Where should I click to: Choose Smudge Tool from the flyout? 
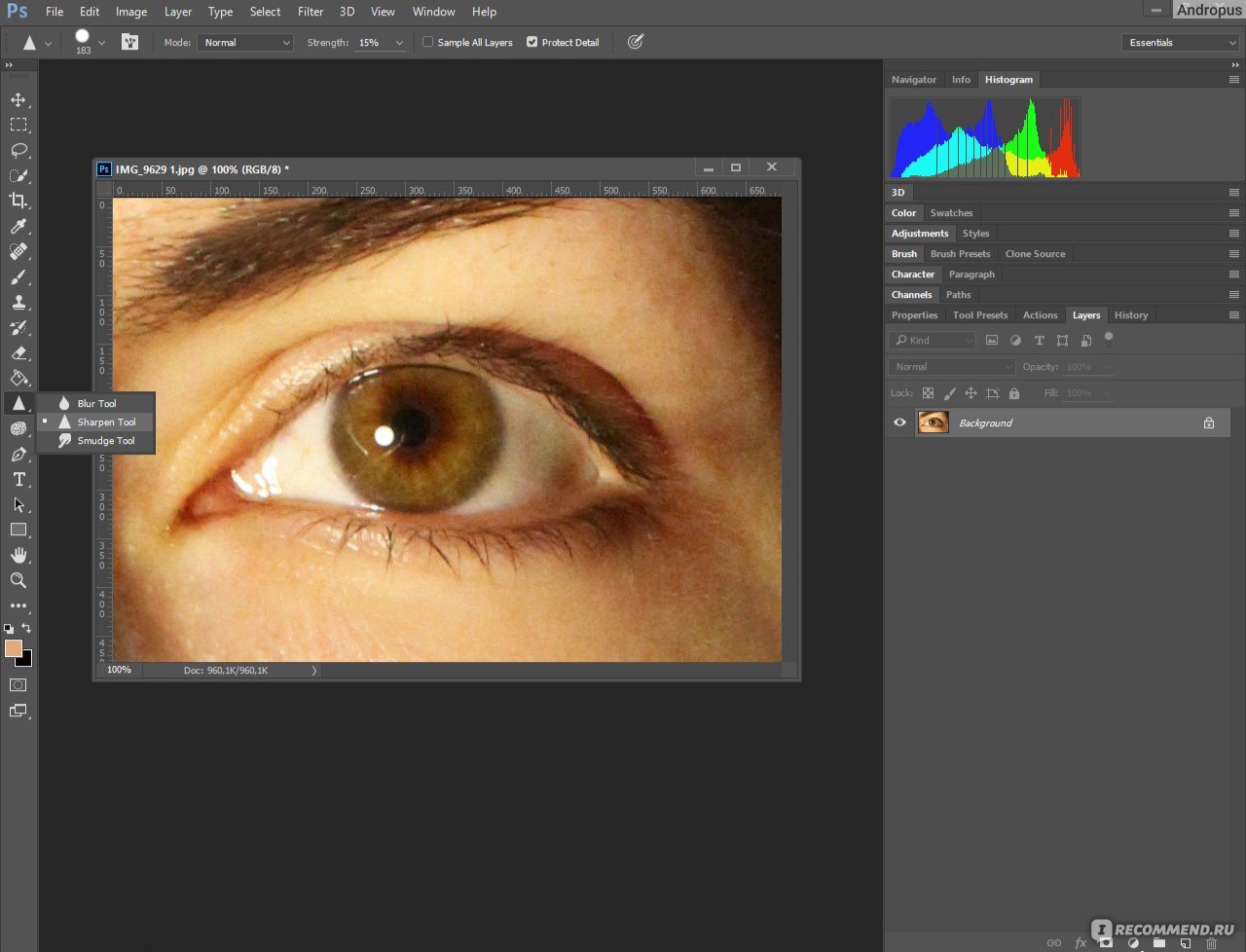tap(105, 441)
